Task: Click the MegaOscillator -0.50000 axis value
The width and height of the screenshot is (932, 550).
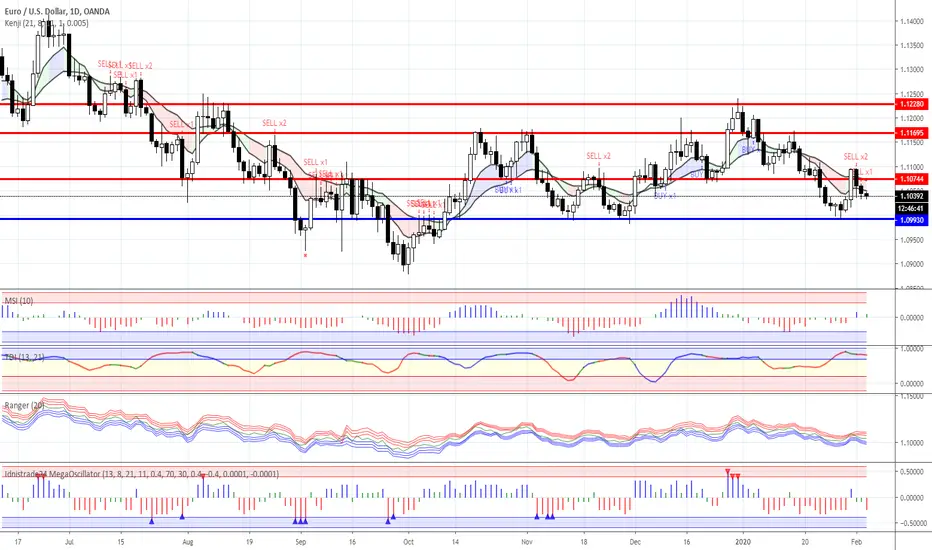Action: click(912, 523)
